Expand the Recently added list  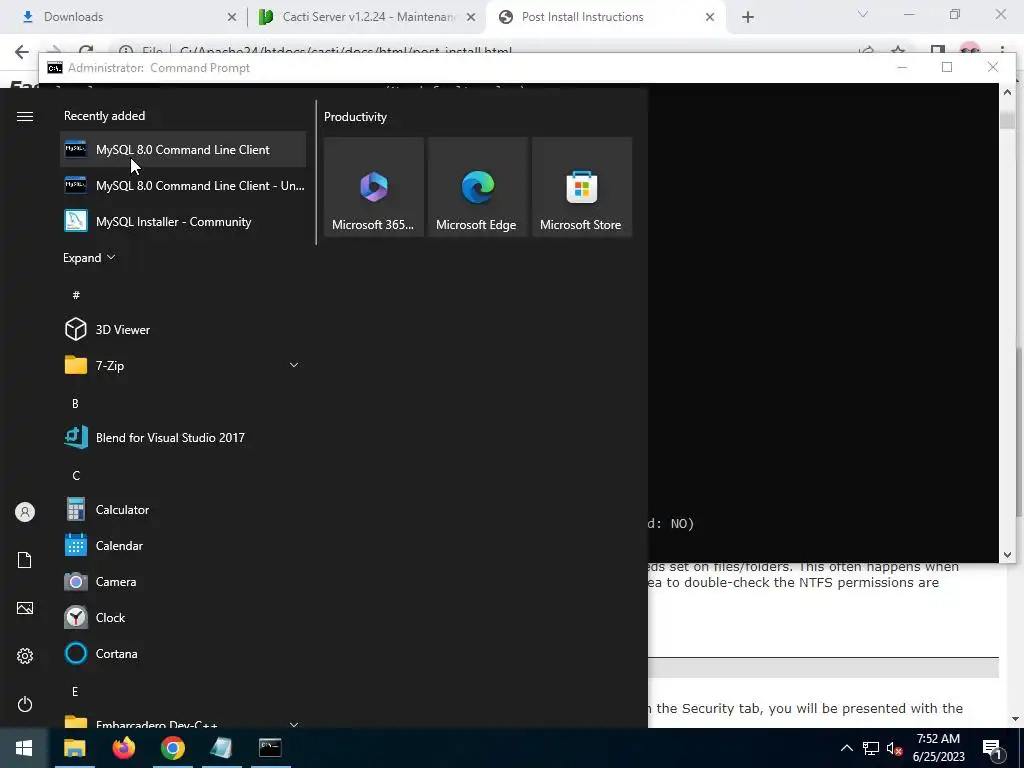pos(89,257)
